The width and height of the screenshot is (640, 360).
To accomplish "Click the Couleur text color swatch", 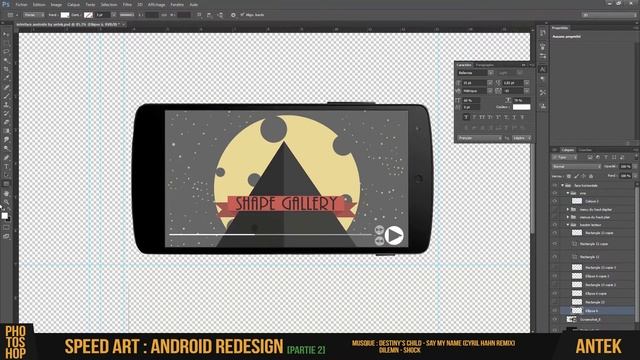I will 522,107.
